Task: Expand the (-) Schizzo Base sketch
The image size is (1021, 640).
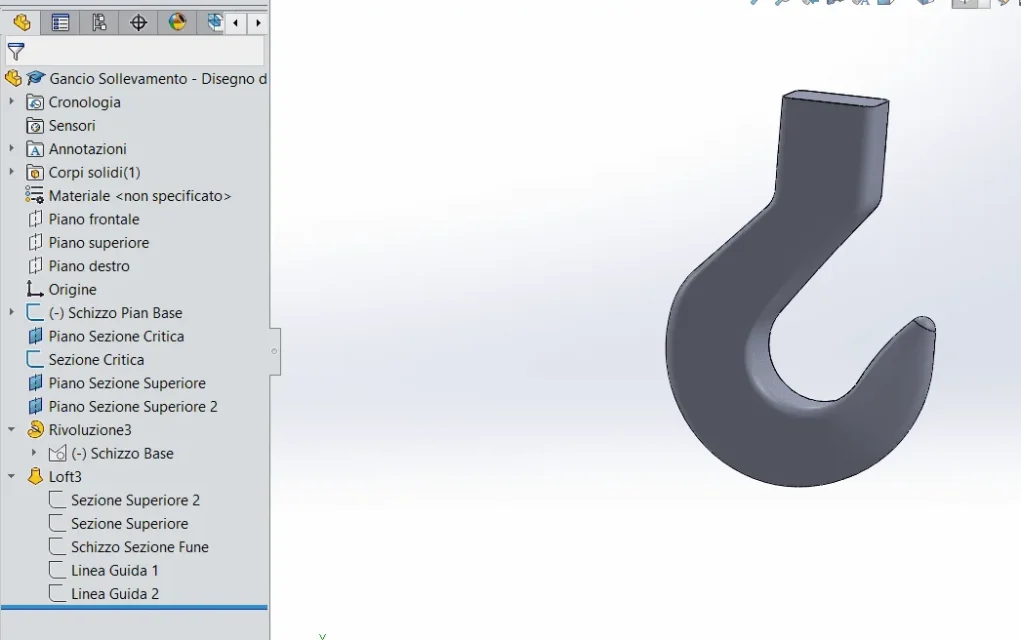Action: click(35, 452)
